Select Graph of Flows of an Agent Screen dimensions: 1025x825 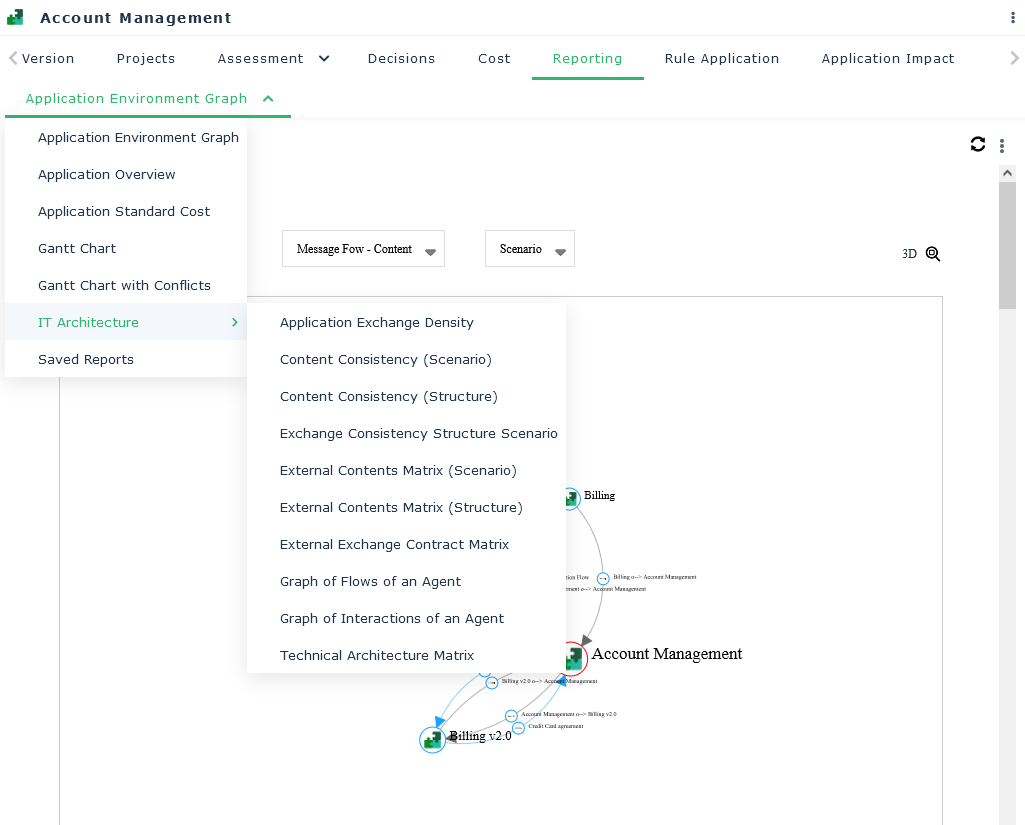(x=370, y=582)
